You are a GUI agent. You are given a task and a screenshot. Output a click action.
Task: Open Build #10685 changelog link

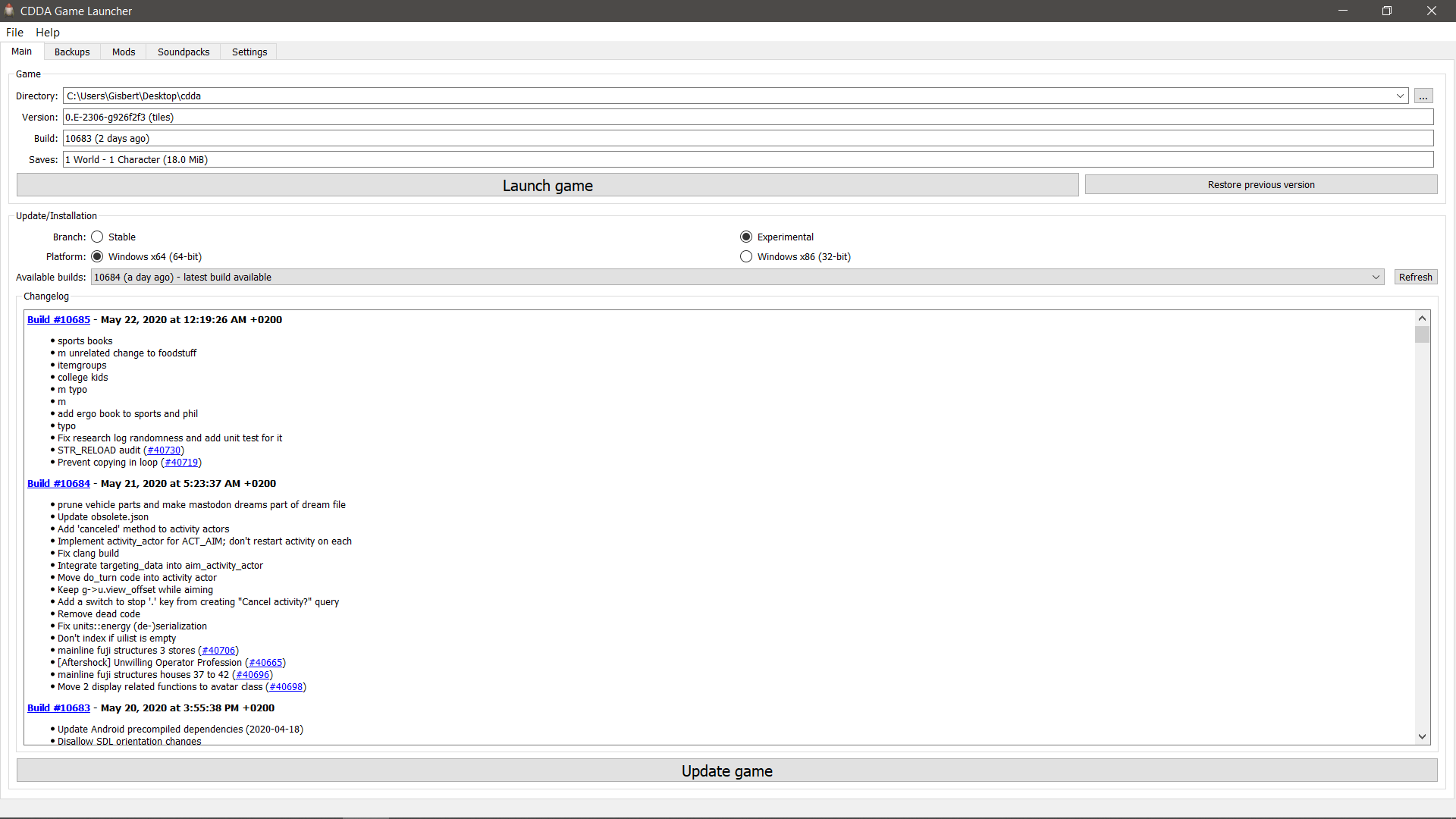click(58, 320)
